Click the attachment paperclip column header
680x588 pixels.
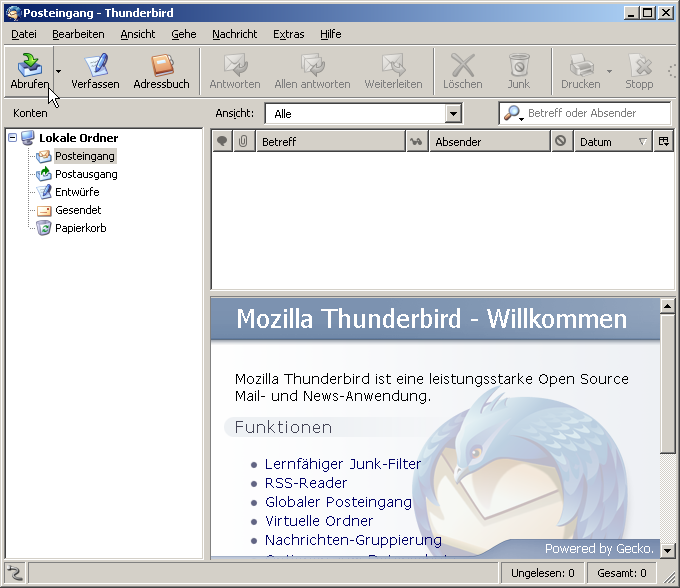243,141
